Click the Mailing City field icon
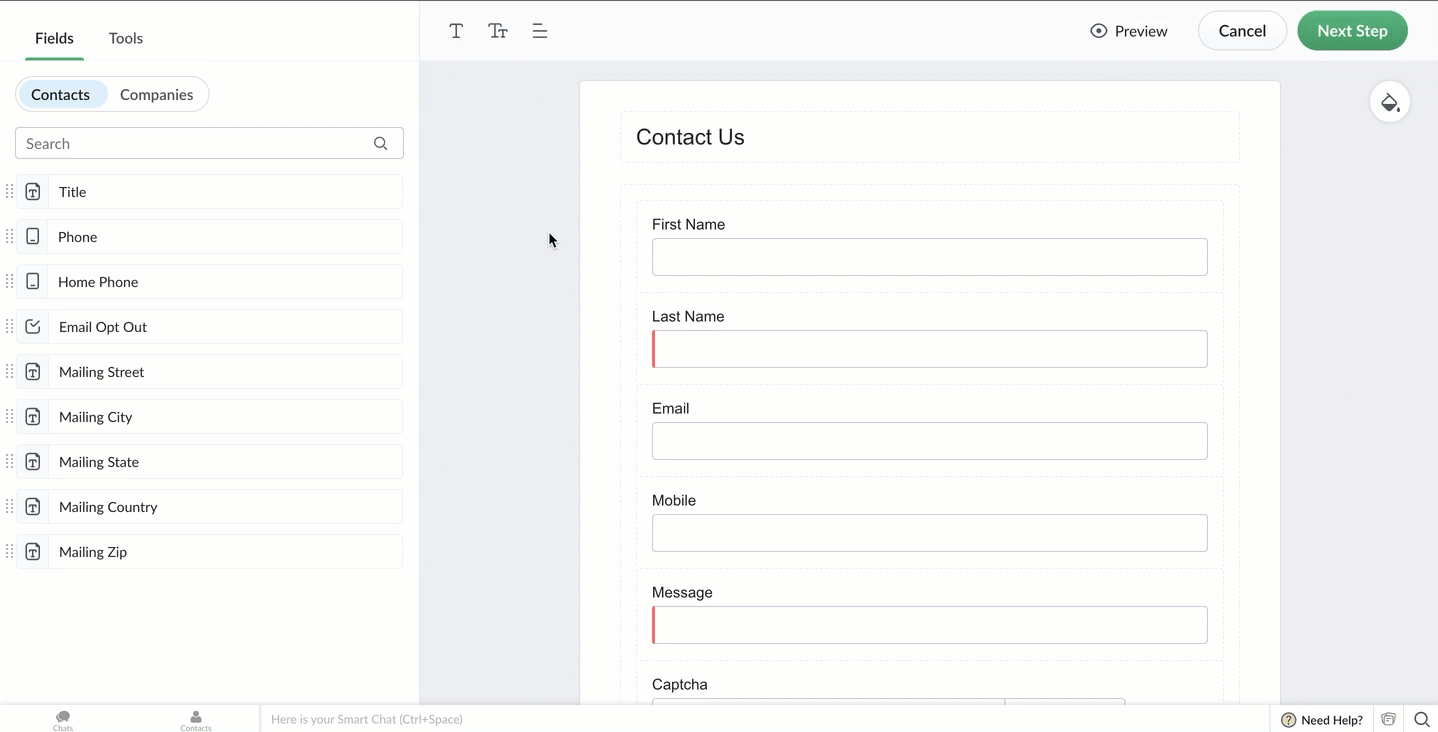This screenshot has width=1438, height=732. coord(33,417)
